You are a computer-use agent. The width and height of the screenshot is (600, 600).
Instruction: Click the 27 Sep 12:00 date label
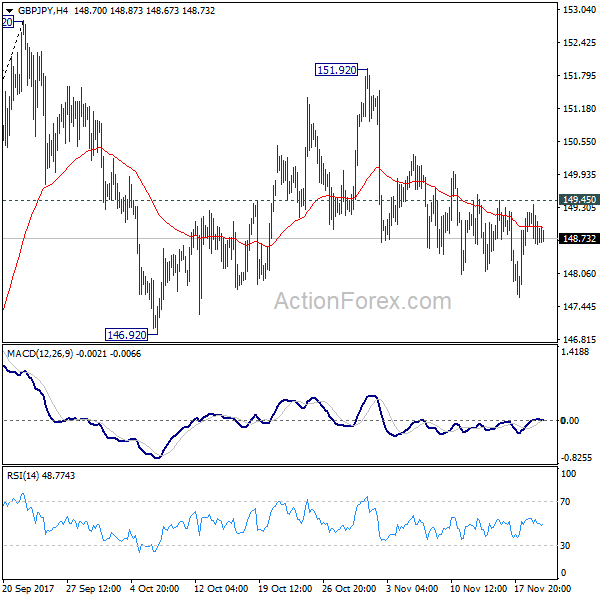coord(93,588)
